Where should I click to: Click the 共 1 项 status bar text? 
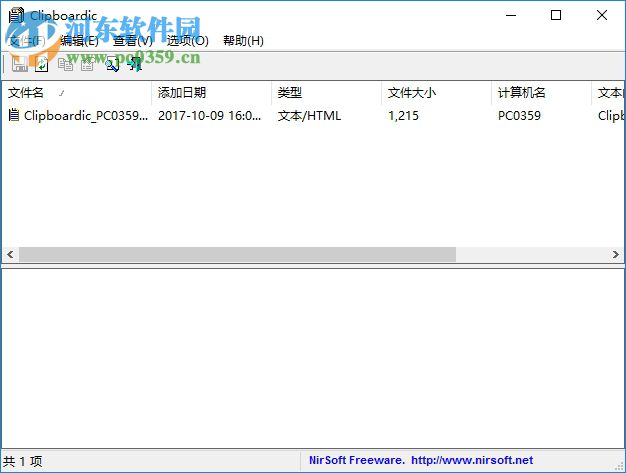point(23,461)
